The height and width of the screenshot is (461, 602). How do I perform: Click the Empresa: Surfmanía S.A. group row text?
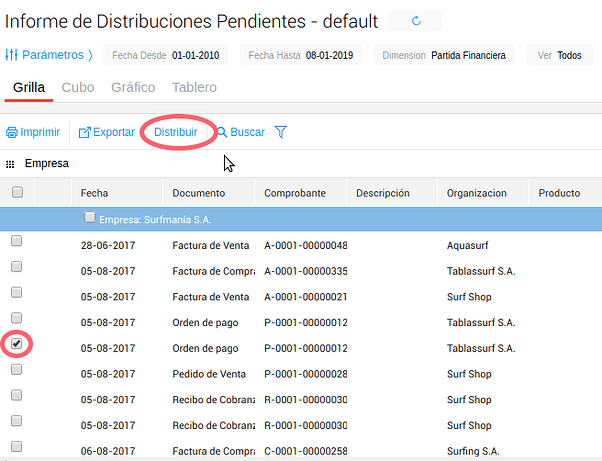tap(155, 220)
